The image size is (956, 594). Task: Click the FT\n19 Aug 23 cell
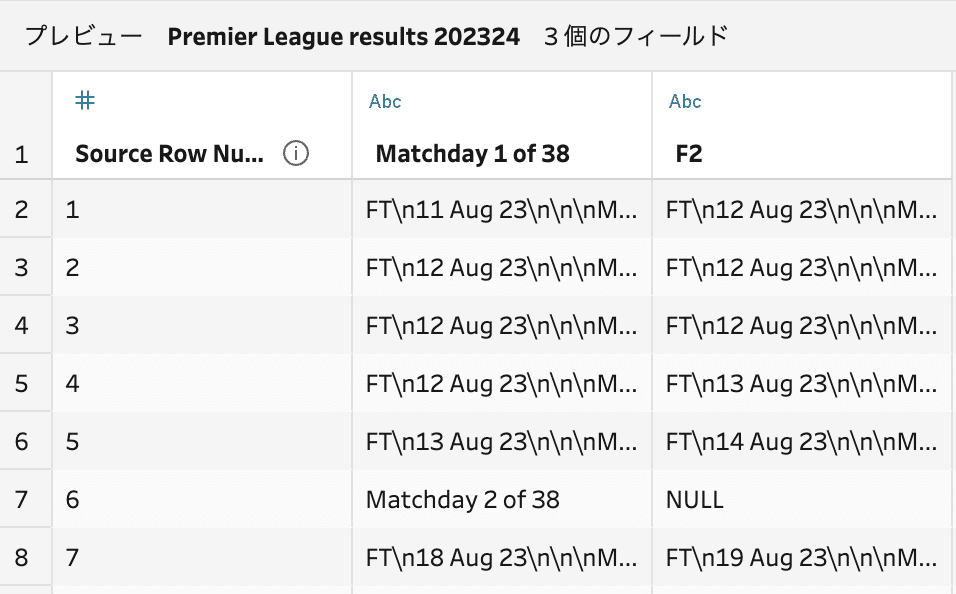pyautogui.click(x=802, y=557)
